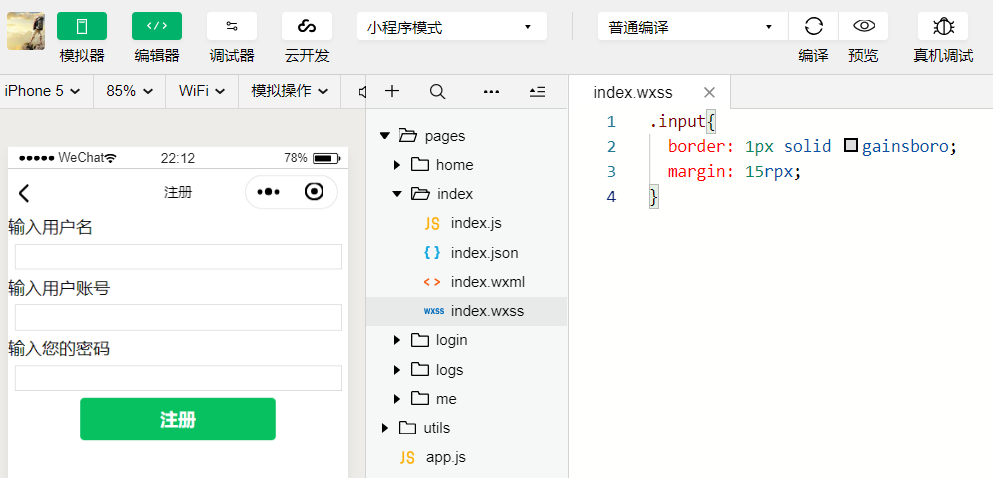This screenshot has height=478, width=993.
Task: Click the plus icon to add file
Action: (392, 91)
